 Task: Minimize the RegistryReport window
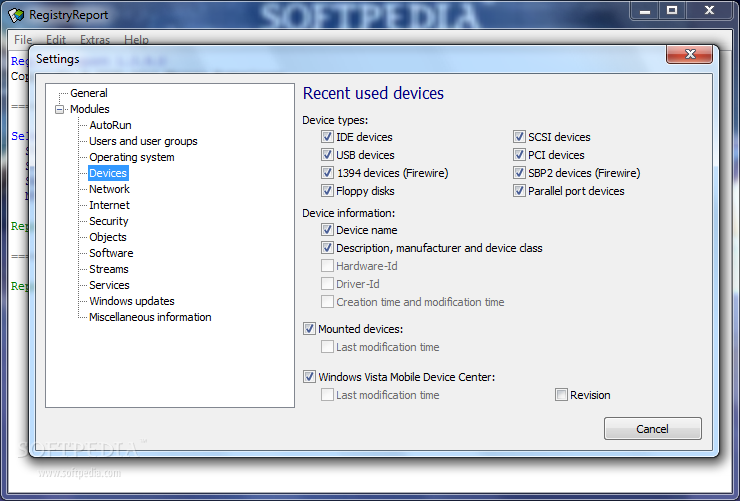645,11
